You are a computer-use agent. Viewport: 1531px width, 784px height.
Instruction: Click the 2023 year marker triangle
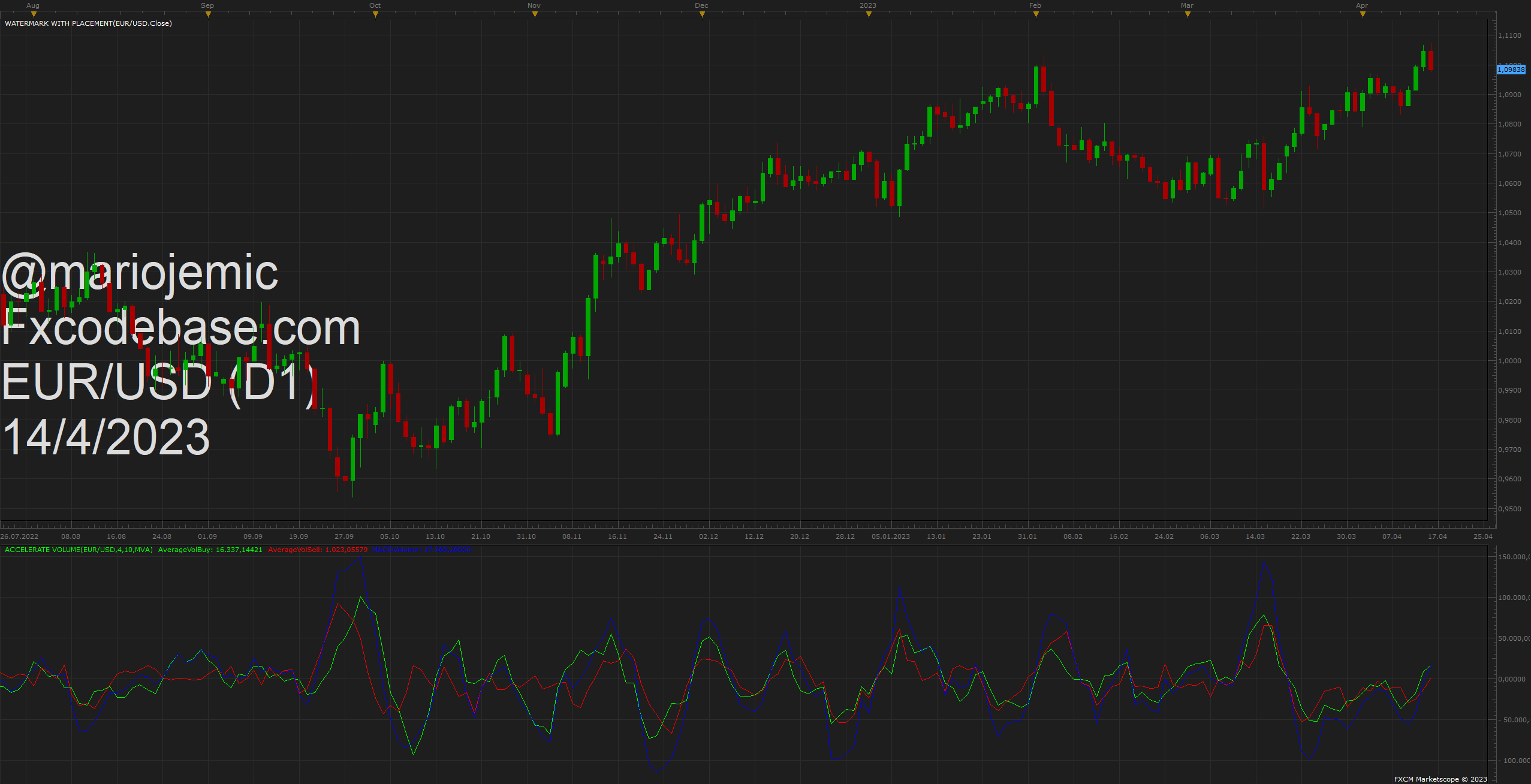click(x=869, y=14)
